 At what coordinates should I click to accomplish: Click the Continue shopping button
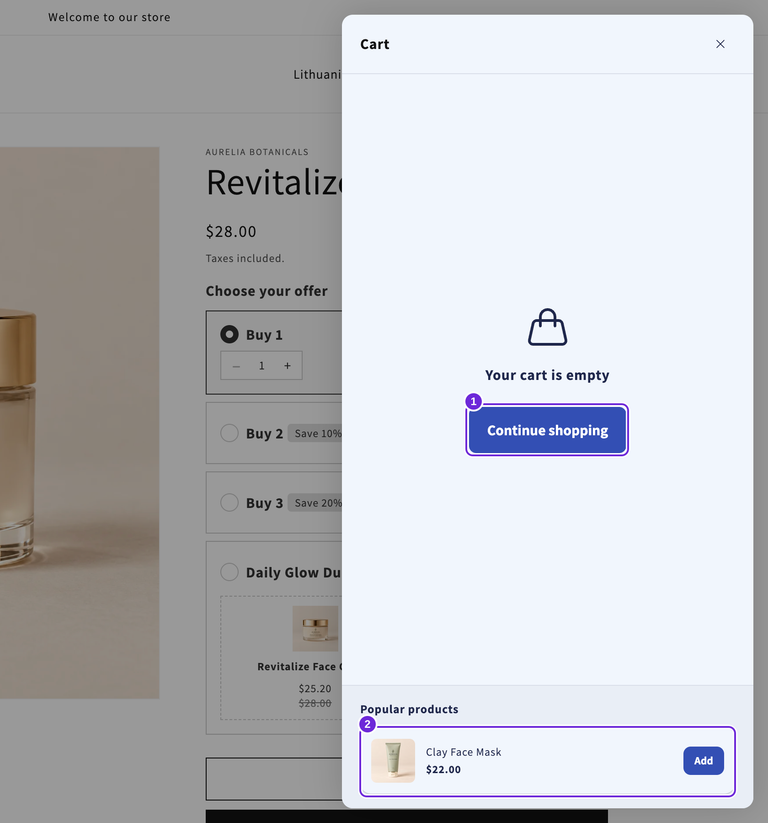(x=548, y=430)
